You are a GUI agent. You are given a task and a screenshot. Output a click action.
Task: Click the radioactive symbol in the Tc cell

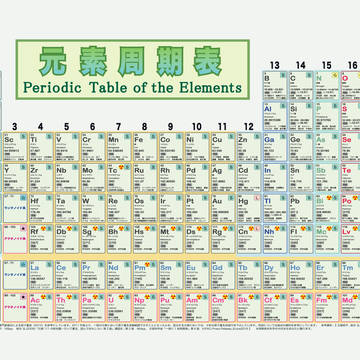click(x=121, y=167)
